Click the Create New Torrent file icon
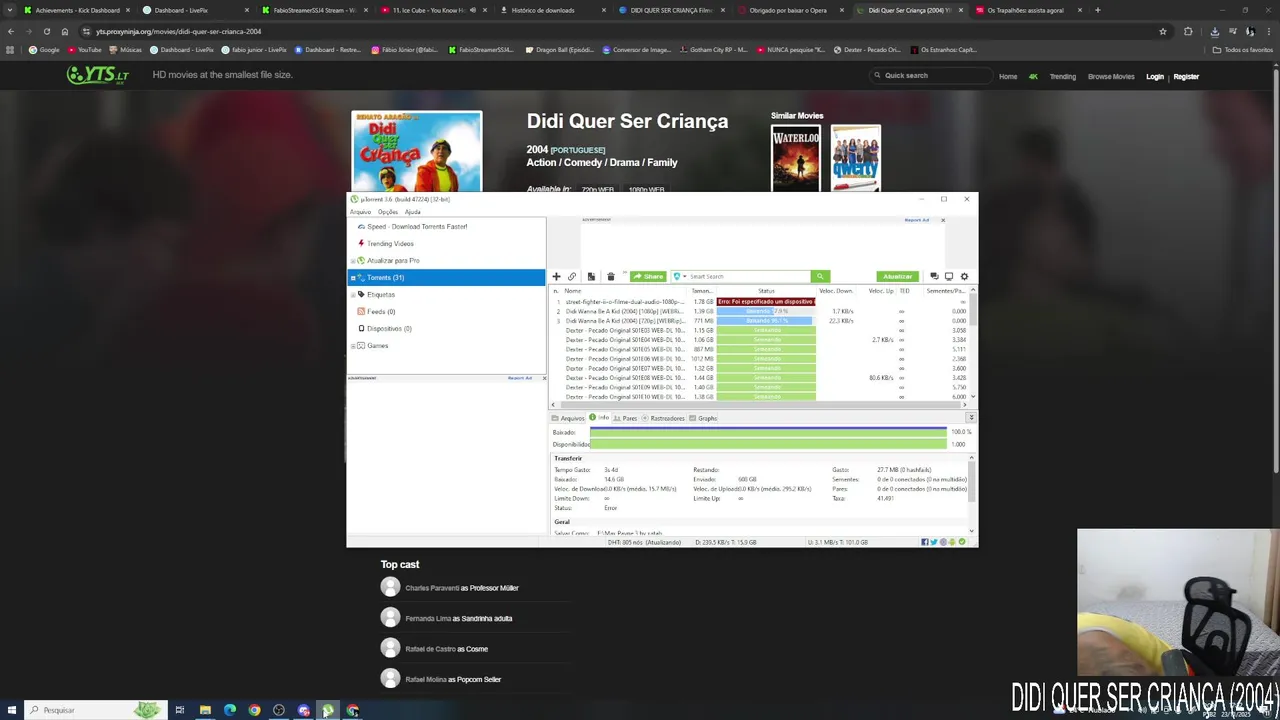This screenshot has width=1280, height=720. [x=591, y=276]
